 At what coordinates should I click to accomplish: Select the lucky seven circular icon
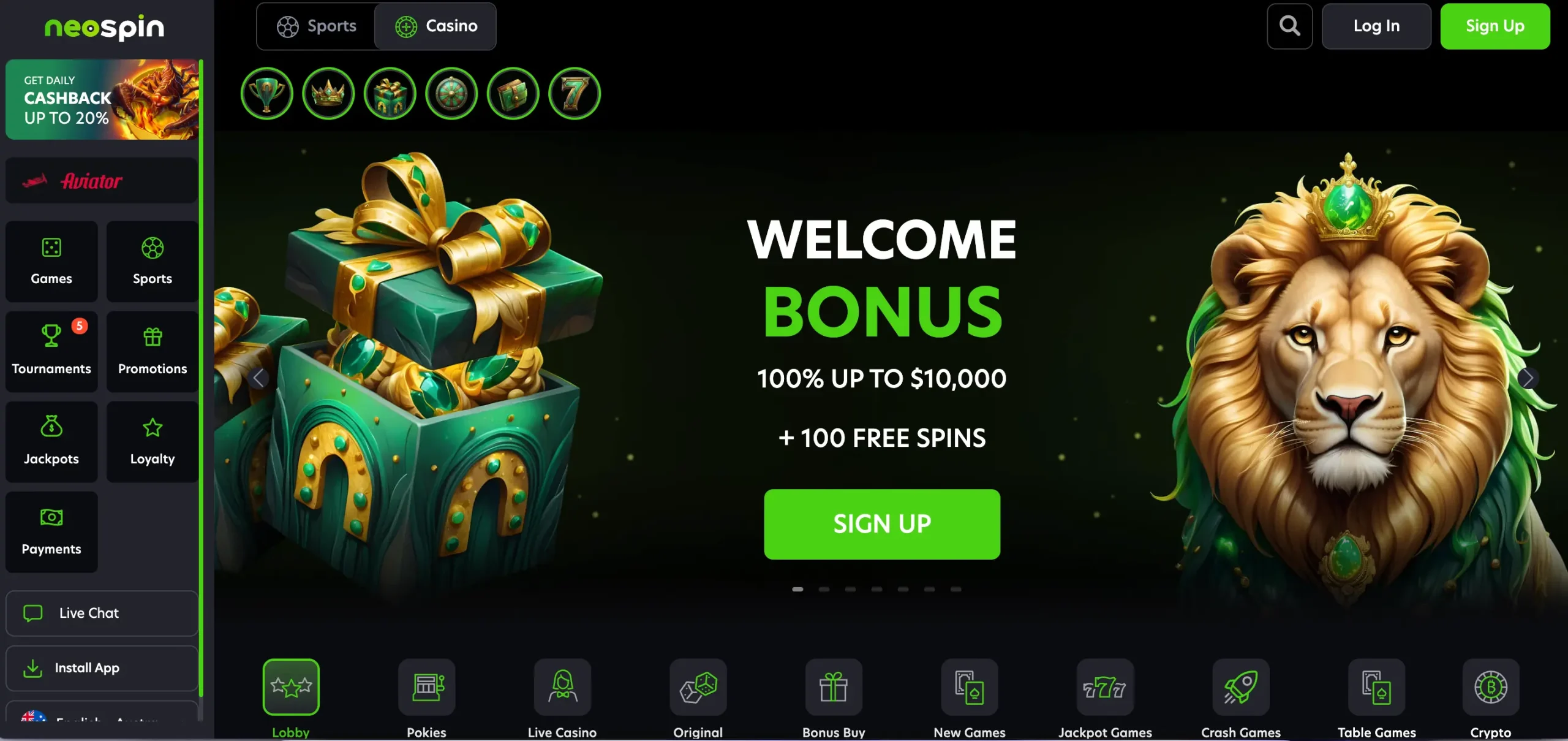click(x=575, y=94)
